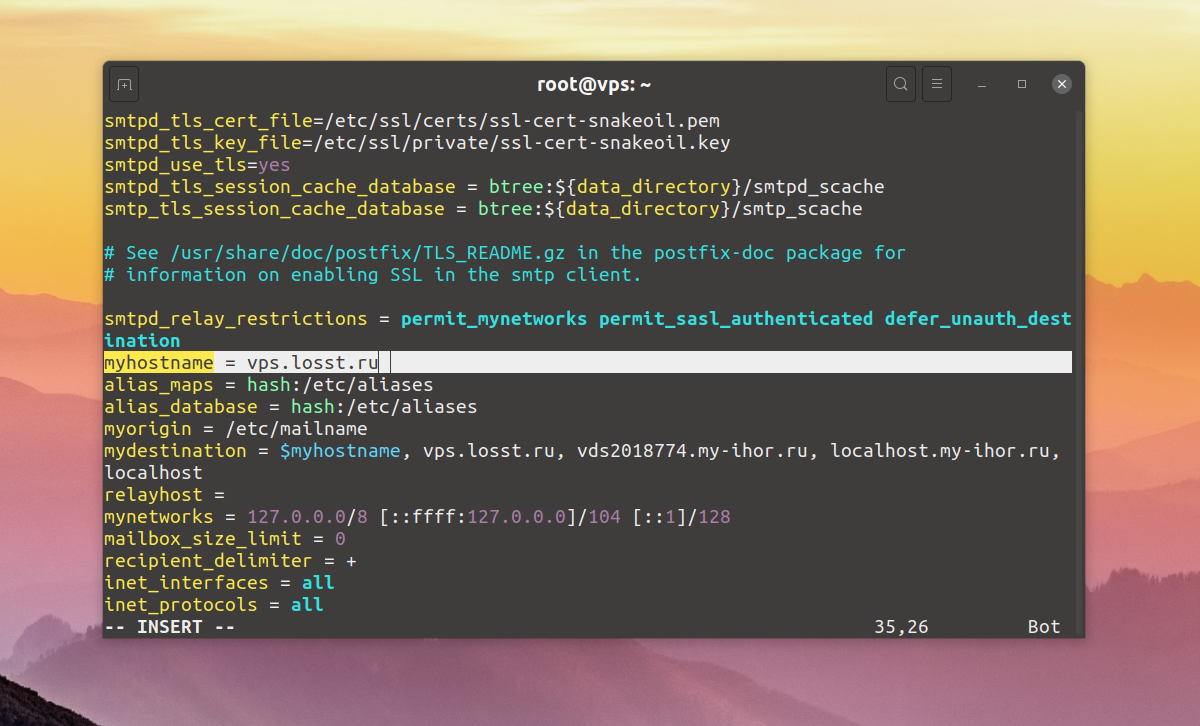Click the INSERT mode status indicator

(169, 627)
